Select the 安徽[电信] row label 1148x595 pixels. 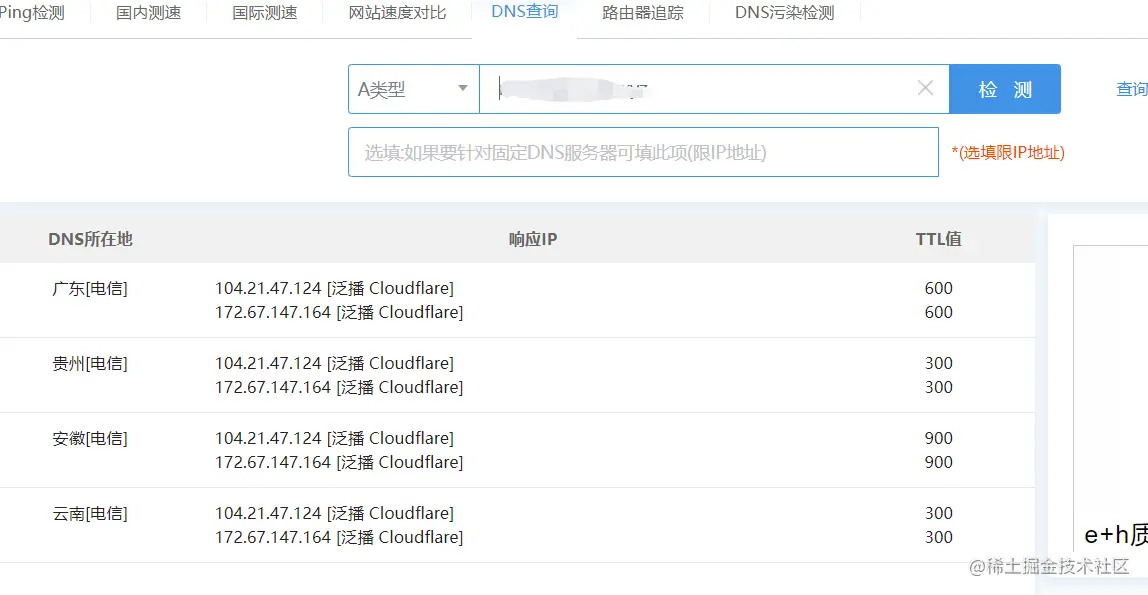click(x=90, y=438)
